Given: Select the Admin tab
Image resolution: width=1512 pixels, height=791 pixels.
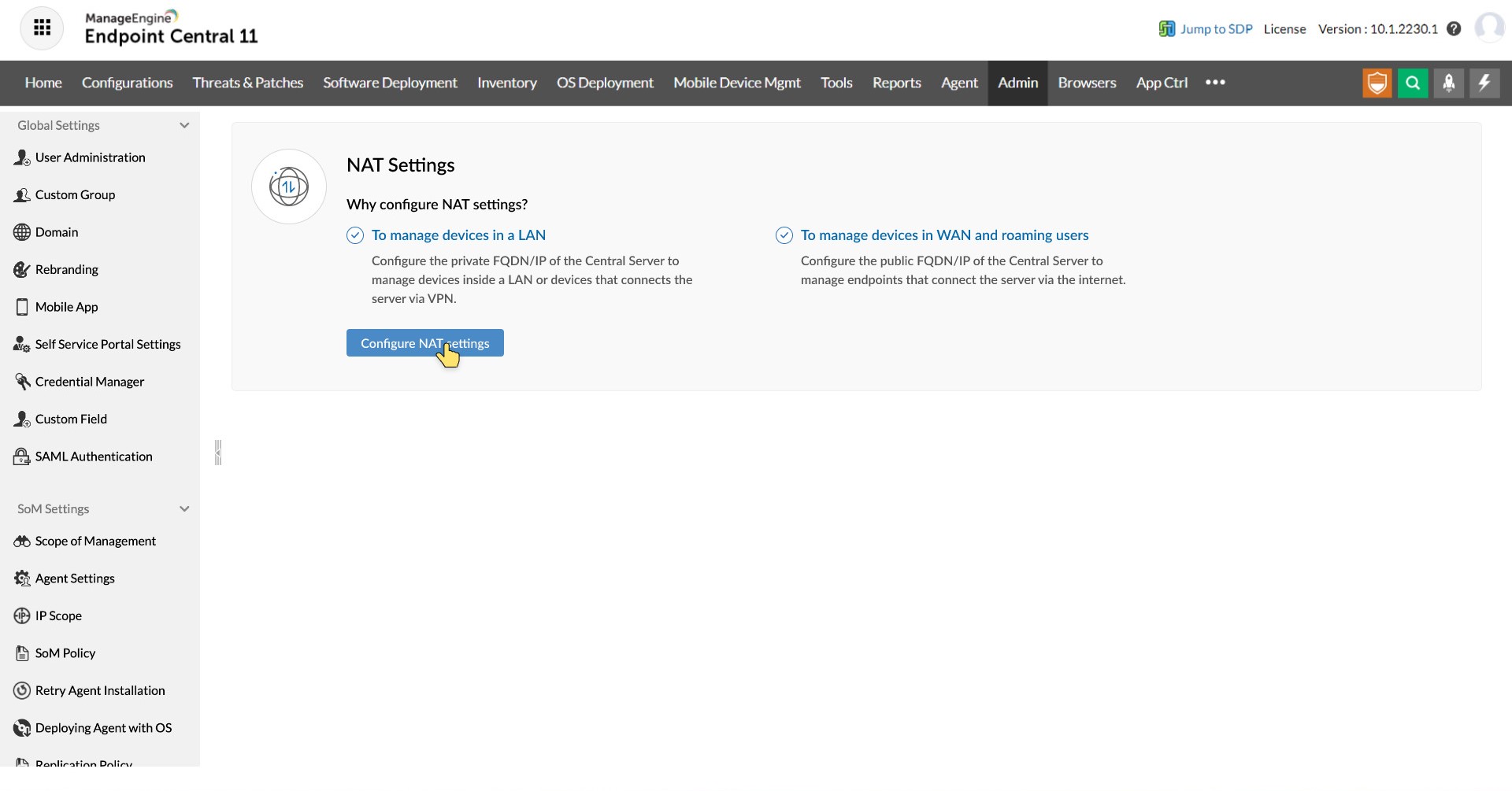Looking at the screenshot, I should [x=1018, y=83].
